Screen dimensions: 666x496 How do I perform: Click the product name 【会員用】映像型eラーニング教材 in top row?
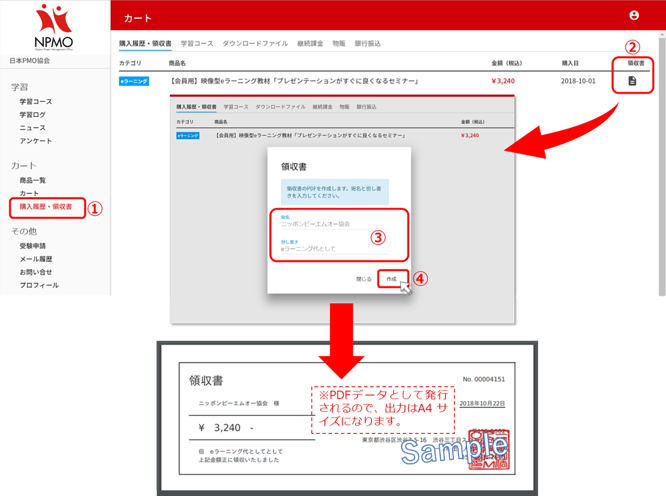coord(294,81)
